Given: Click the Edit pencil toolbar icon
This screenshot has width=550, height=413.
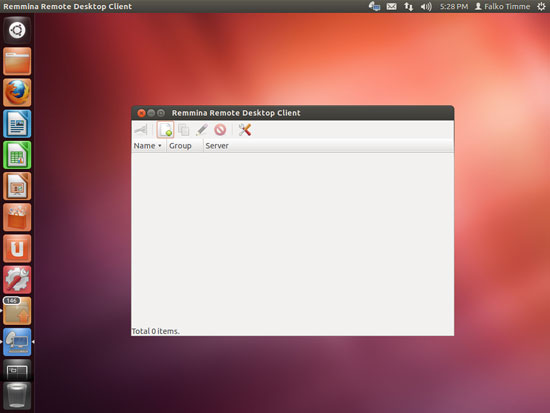Looking at the screenshot, I should (202, 130).
